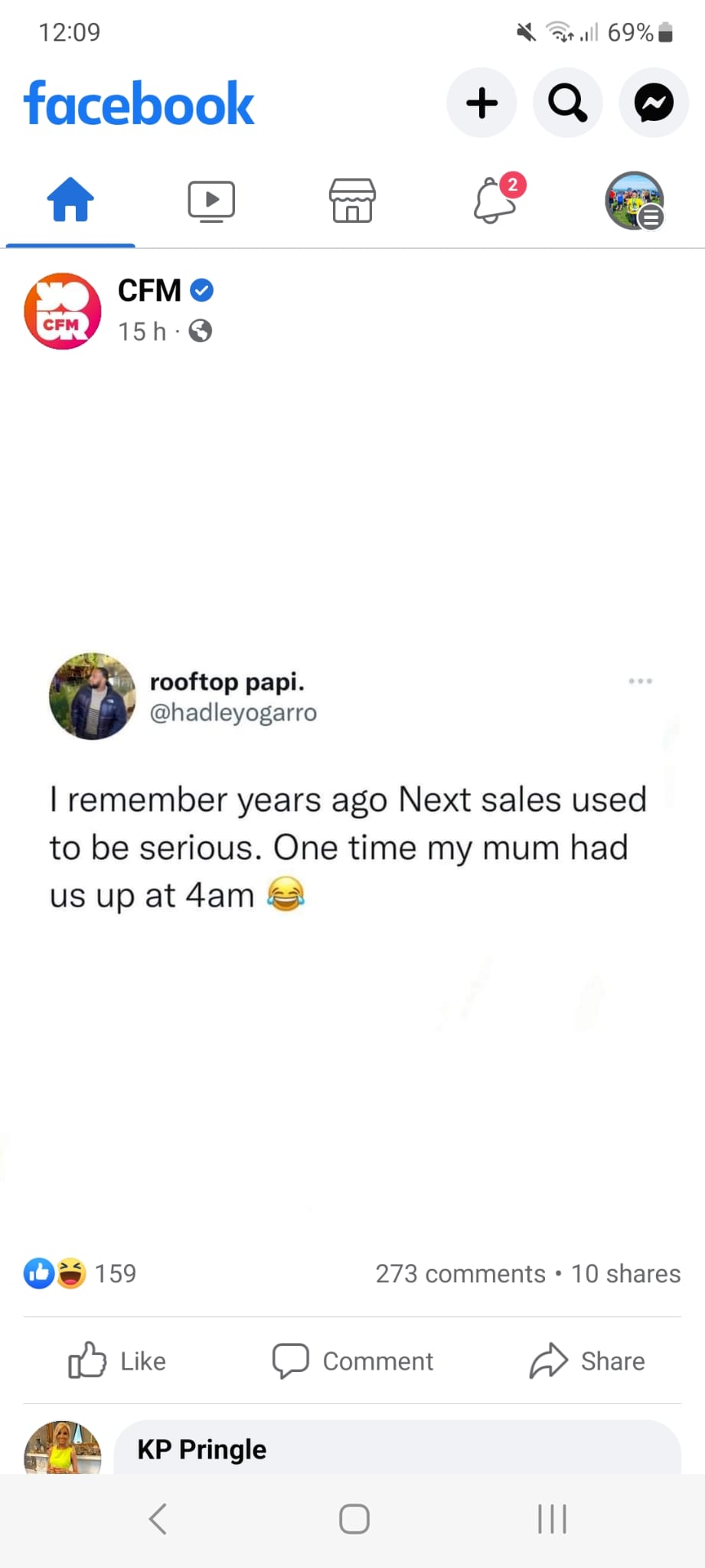View notifications bell
Screen dimensions: 705x1568
495,201
